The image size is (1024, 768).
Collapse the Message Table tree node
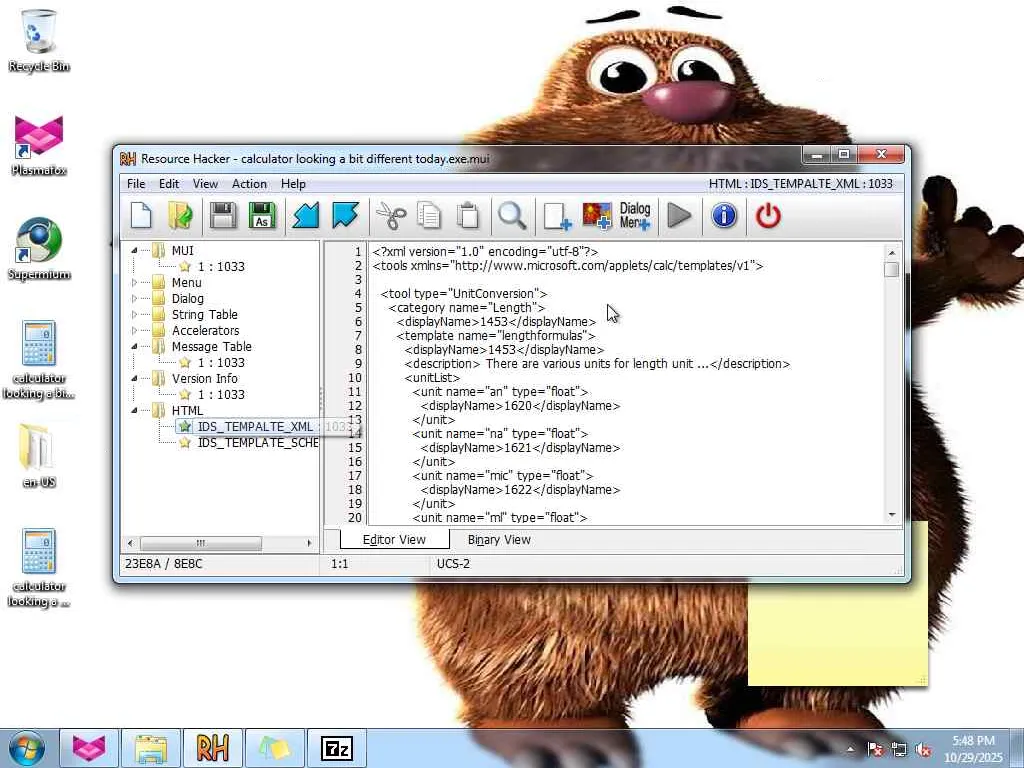[x=135, y=346]
